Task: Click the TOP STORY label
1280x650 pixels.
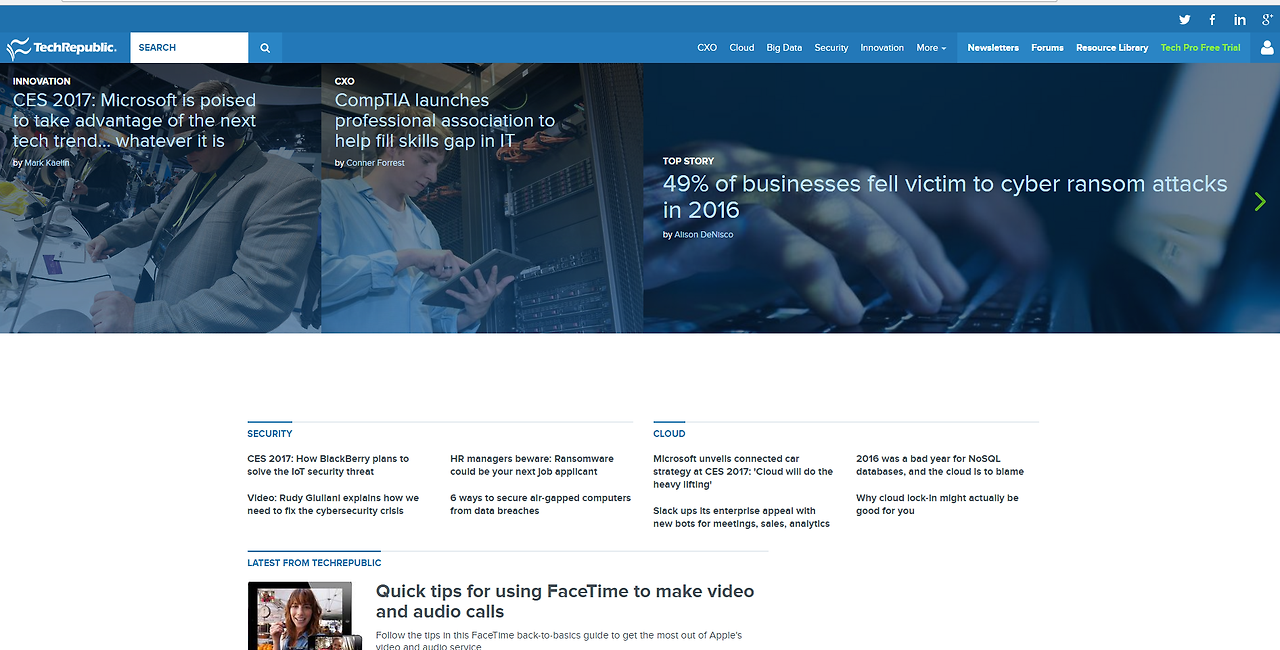Action: coord(688,161)
